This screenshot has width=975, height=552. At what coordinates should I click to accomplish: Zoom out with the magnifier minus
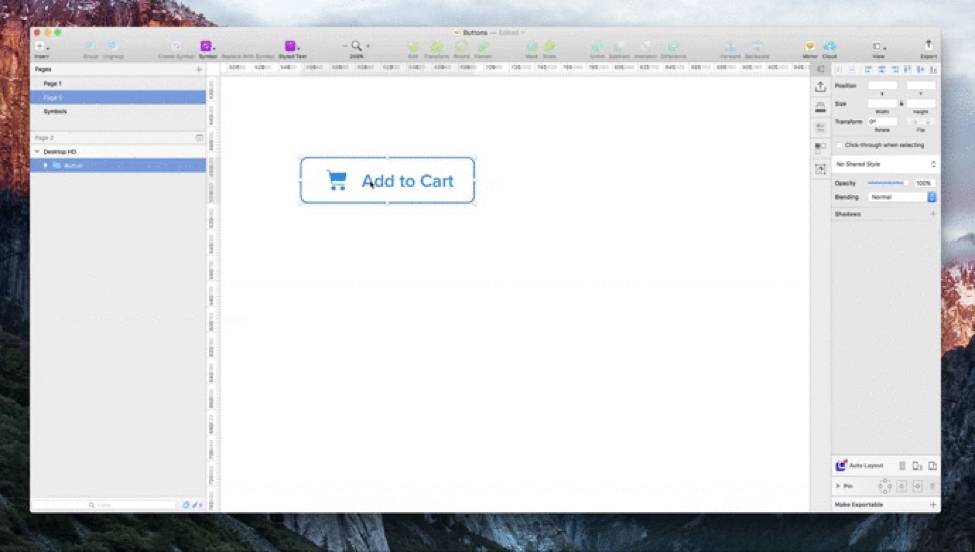346,46
